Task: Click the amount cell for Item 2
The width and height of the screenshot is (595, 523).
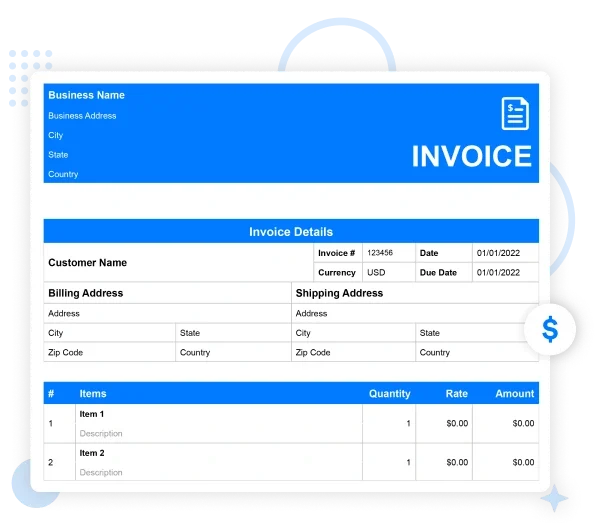Action: click(506, 462)
